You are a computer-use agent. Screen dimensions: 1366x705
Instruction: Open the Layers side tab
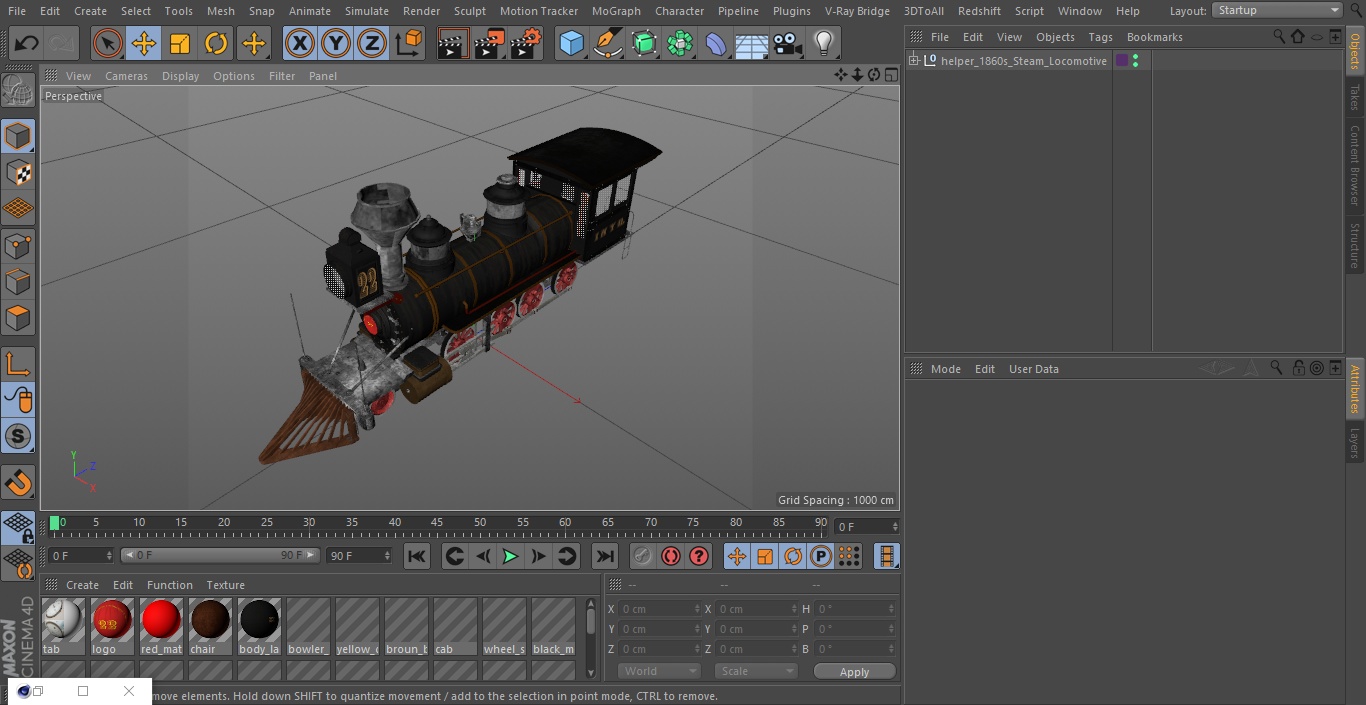(1355, 443)
